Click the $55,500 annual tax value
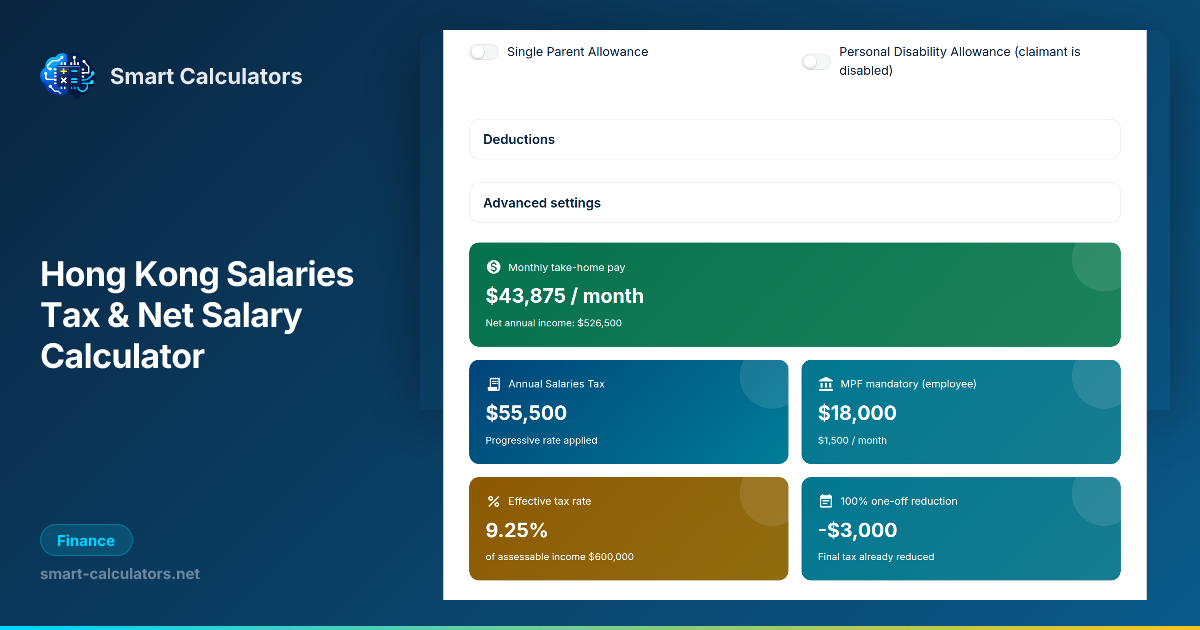Image resolution: width=1200 pixels, height=630 pixels. [x=526, y=413]
